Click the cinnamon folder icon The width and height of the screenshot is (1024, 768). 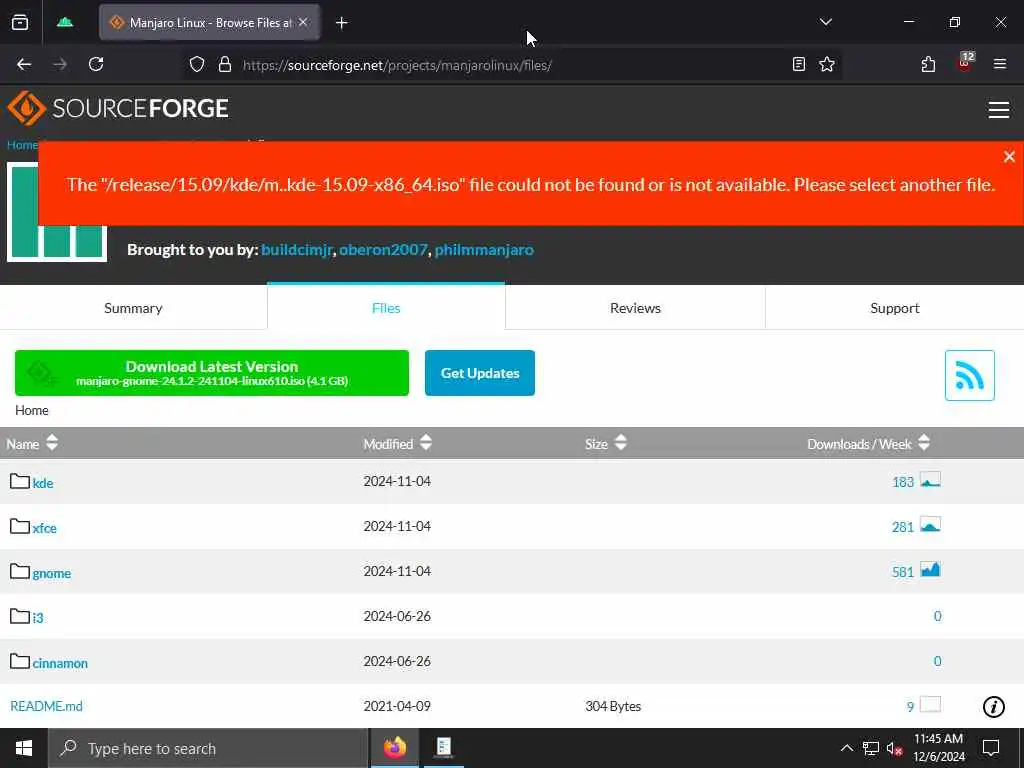click(20, 661)
